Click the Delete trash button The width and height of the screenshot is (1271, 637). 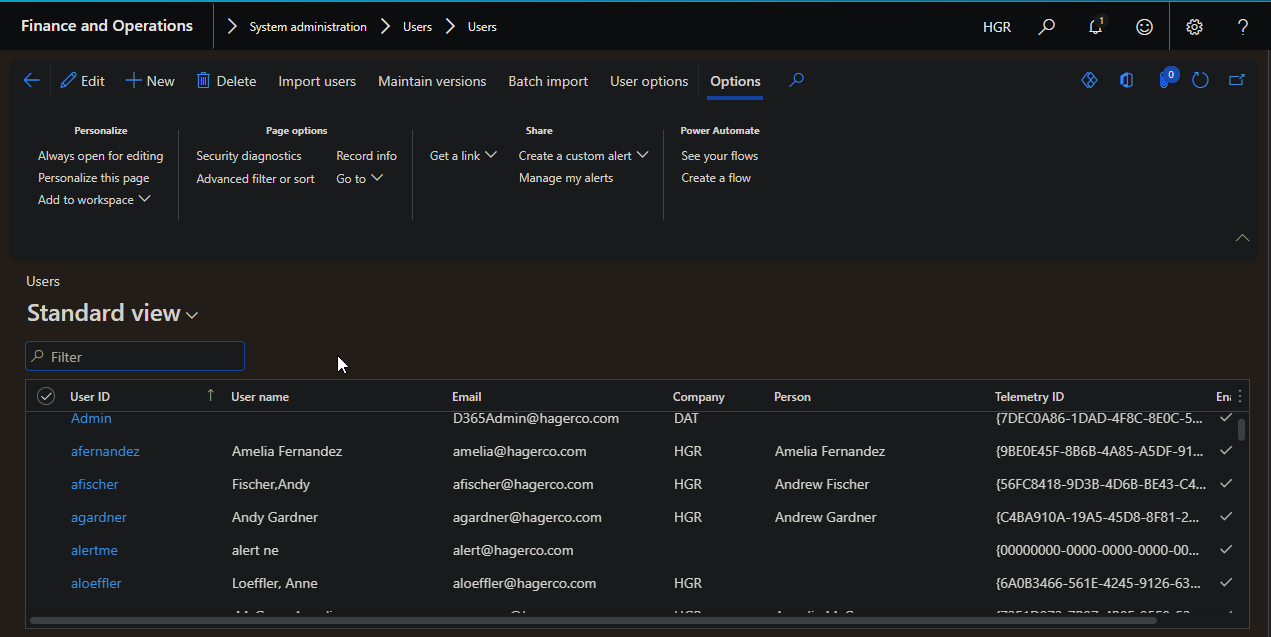226,81
